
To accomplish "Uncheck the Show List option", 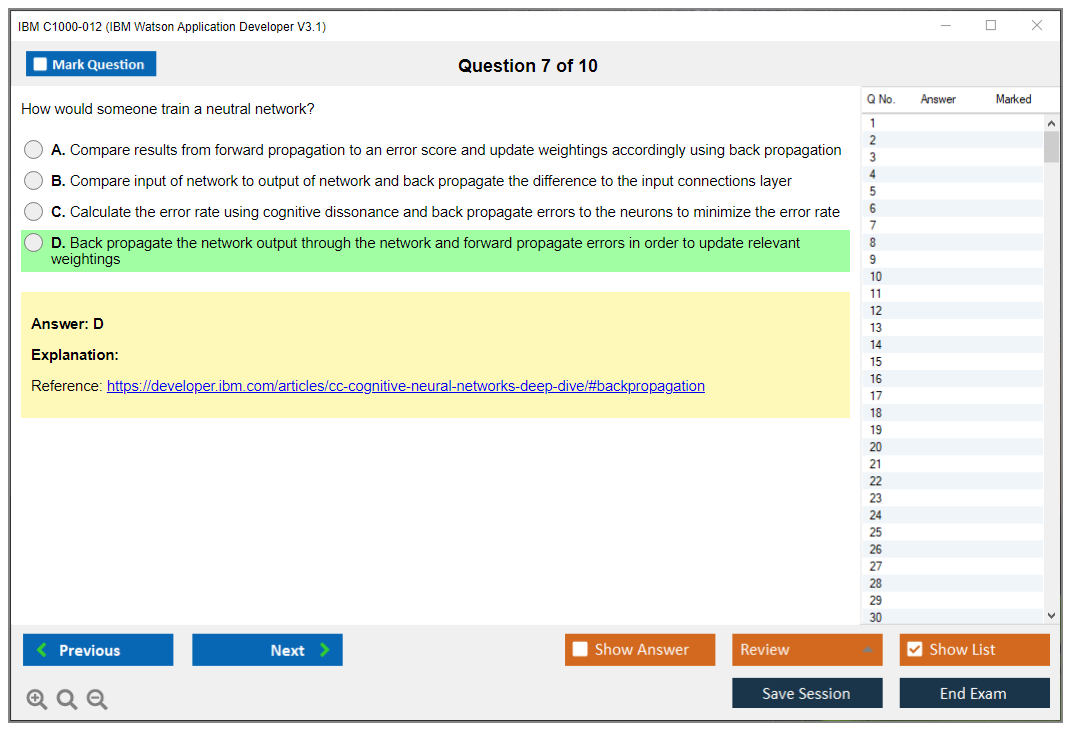I will (x=914, y=650).
